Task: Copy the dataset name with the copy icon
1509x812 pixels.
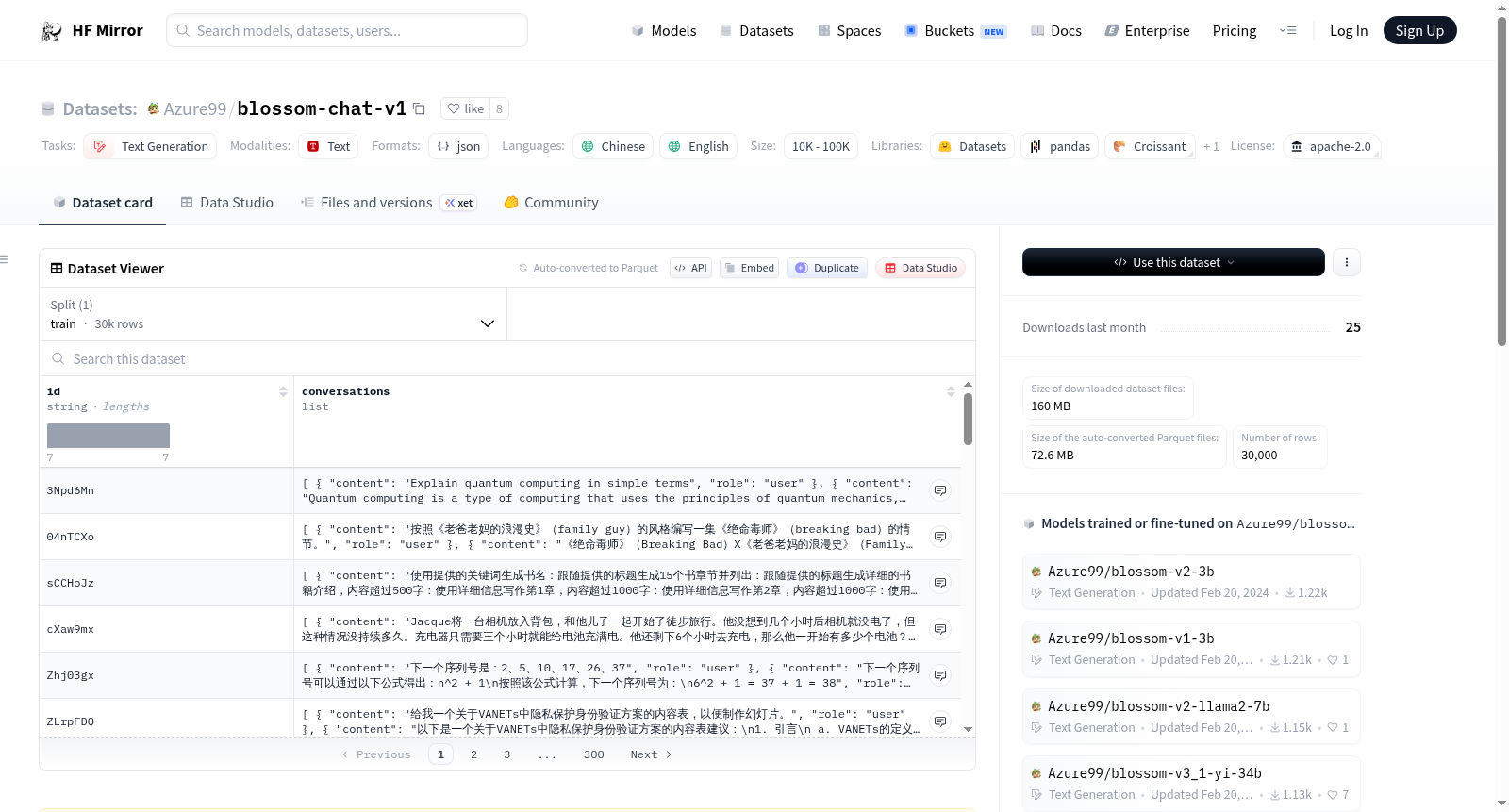Action: click(x=419, y=108)
